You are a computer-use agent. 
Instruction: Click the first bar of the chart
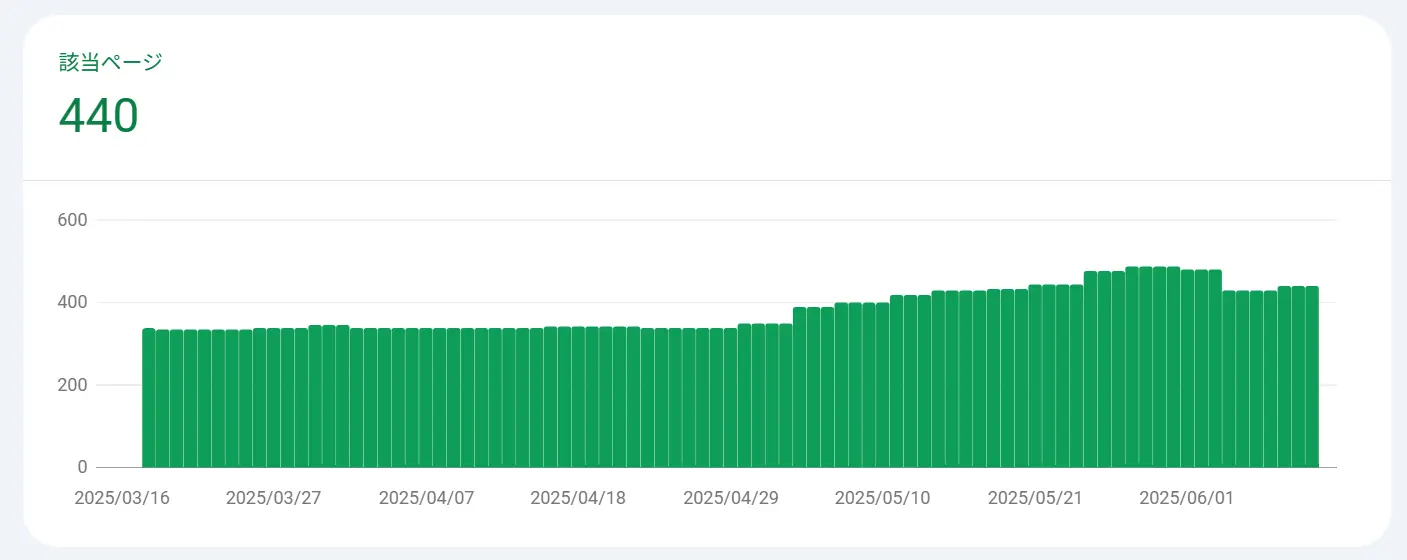point(148,398)
